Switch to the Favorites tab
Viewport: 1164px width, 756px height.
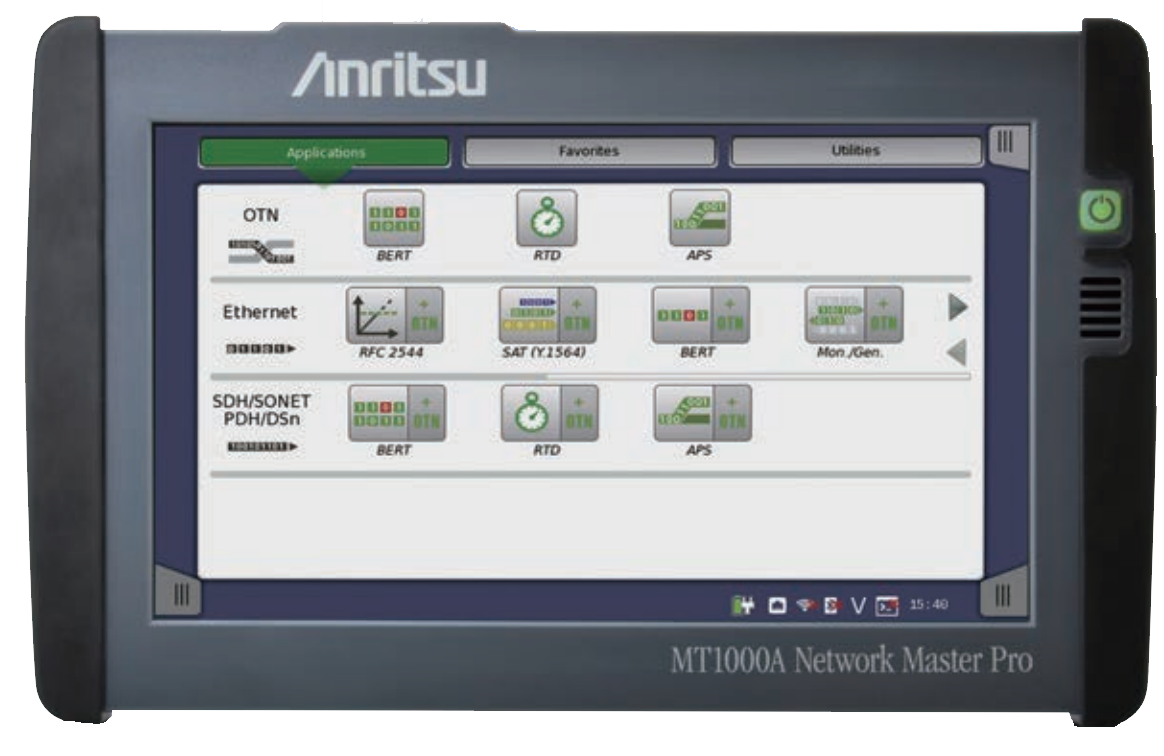589,151
